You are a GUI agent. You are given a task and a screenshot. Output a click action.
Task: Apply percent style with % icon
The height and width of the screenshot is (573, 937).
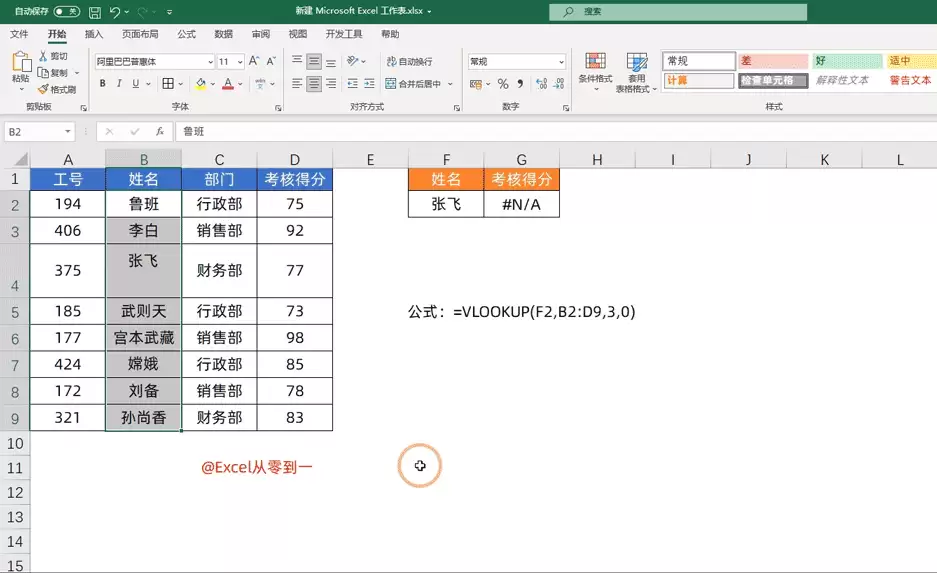pyautogui.click(x=503, y=84)
